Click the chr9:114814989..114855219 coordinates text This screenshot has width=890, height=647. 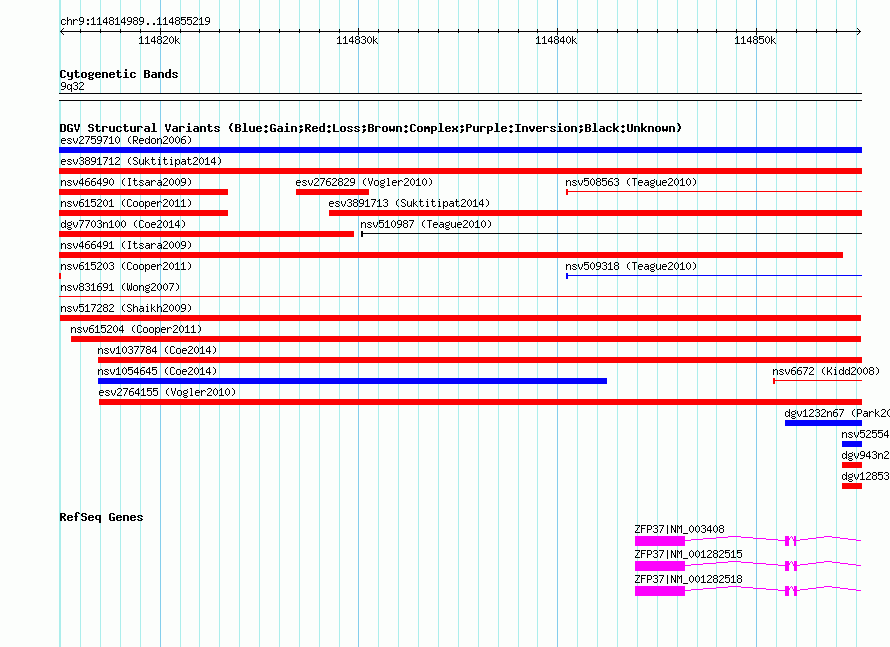(x=135, y=21)
